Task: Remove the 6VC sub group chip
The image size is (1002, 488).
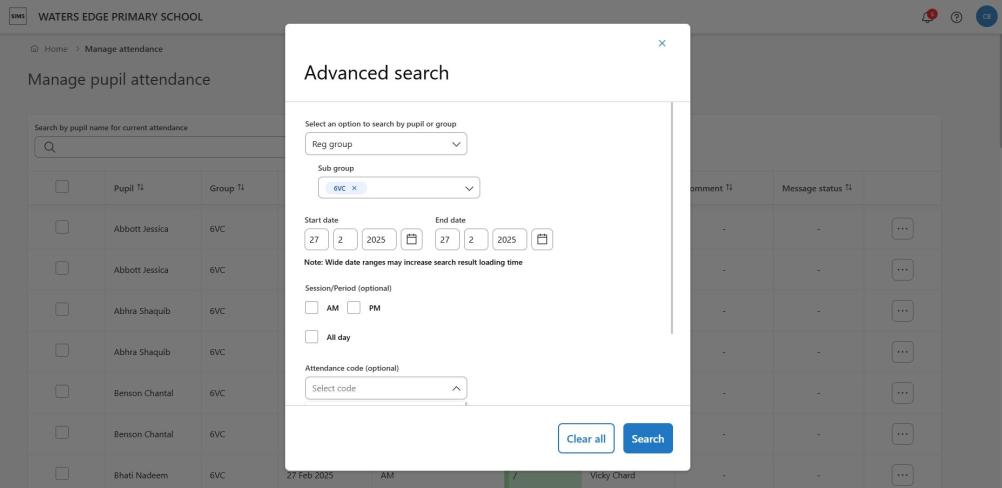Action: 354,188
